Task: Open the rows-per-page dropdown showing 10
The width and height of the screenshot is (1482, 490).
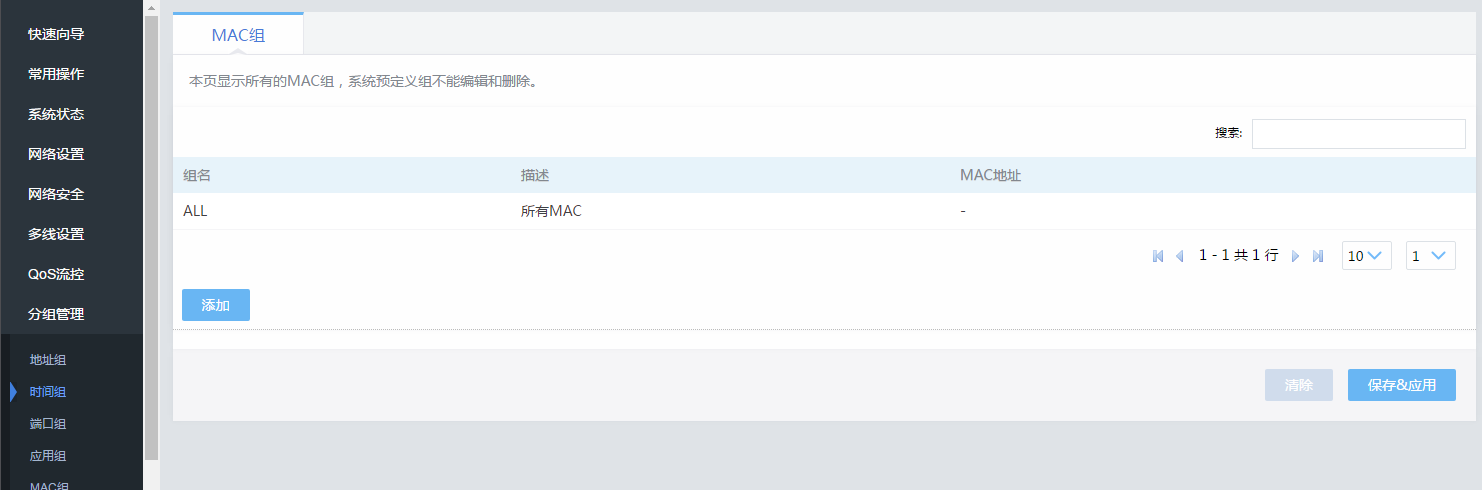Action: (x=1366, y=256)
